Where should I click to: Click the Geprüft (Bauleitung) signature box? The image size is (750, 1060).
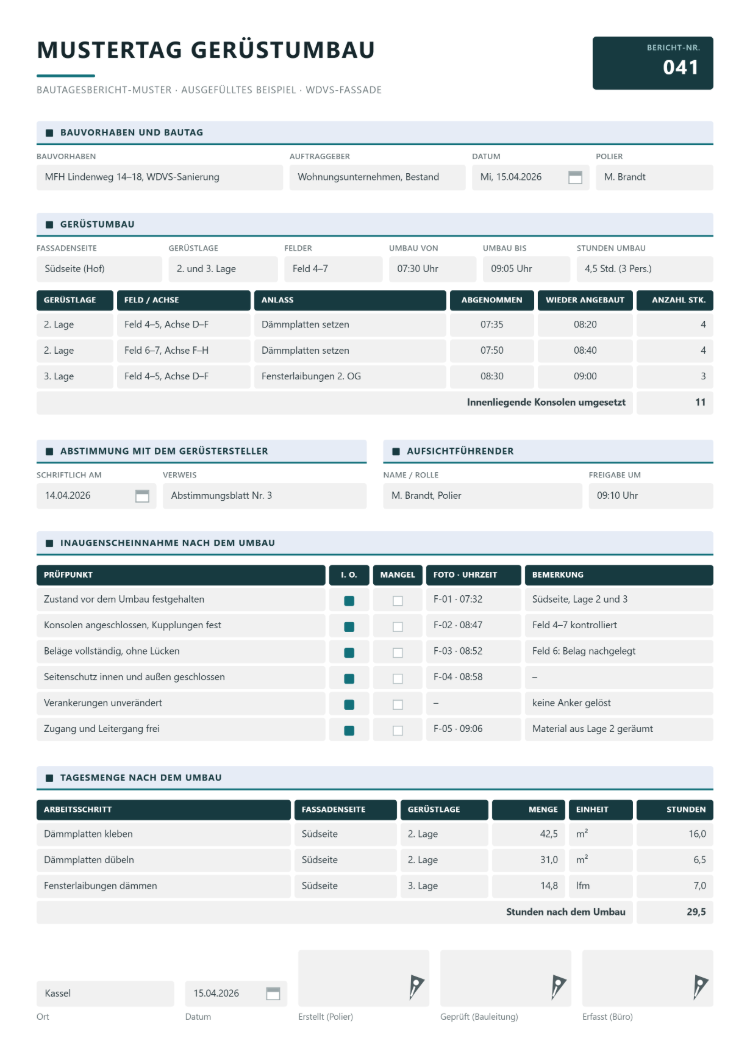point(505,978)
